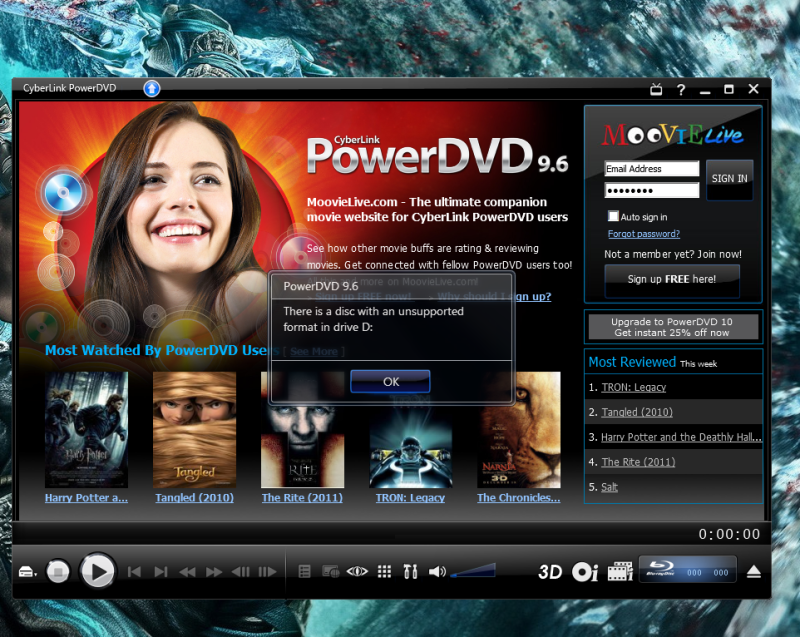The height and width of the screenshot is (637, 800).
Task: Open TRON: Legacy in Most Reviewed list
Action: (634, 388)
